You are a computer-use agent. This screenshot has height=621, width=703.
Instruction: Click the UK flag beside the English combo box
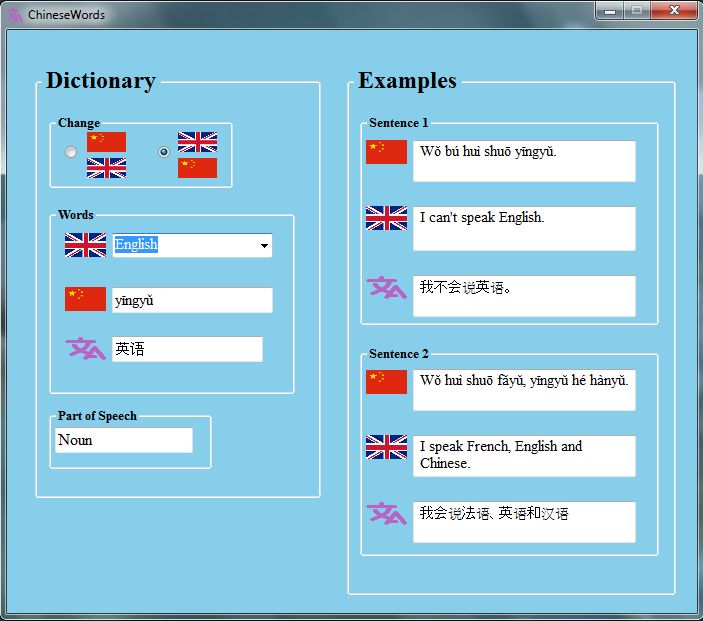point(85,245)
